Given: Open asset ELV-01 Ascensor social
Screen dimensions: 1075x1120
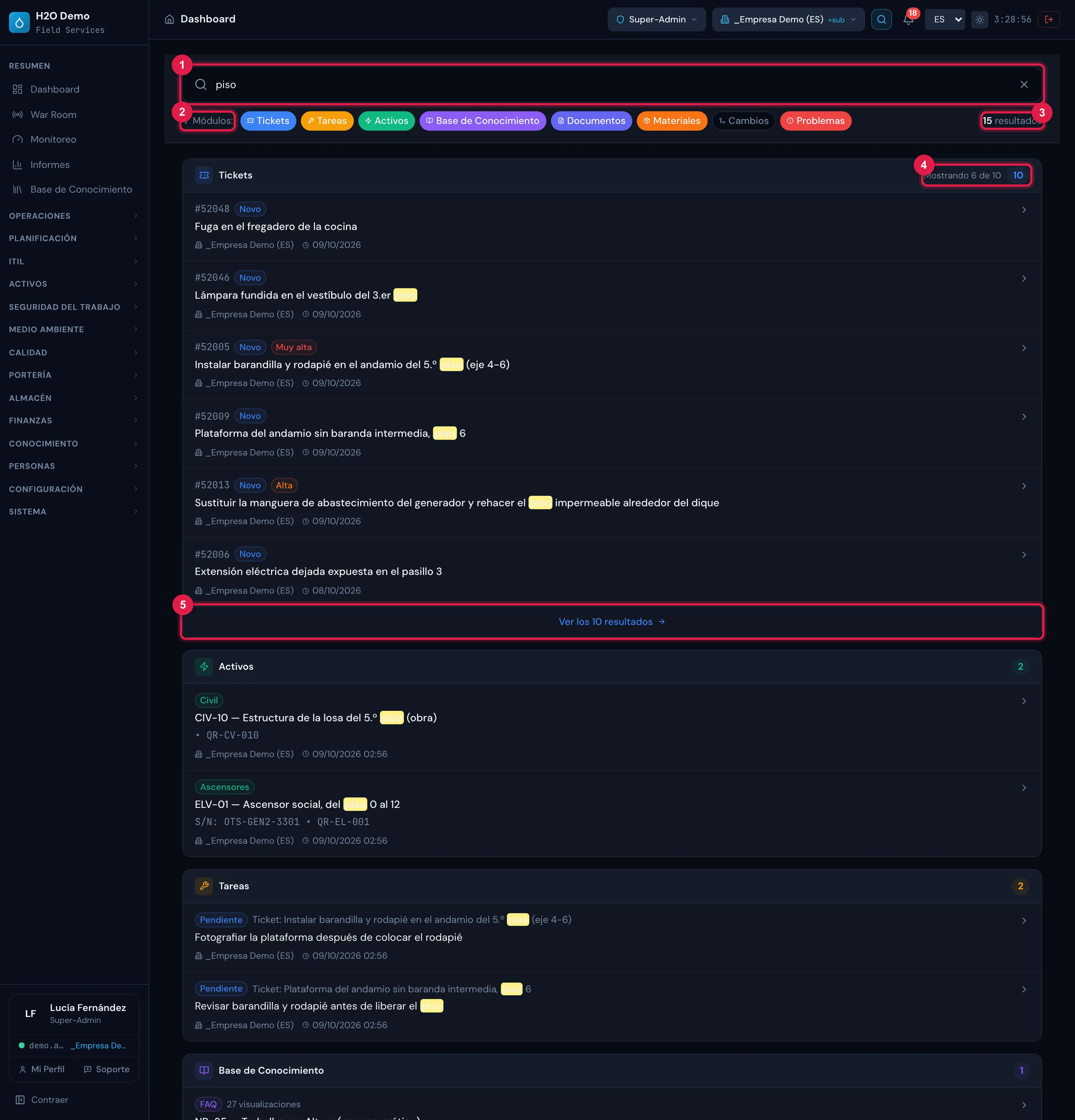Looking at the screenshot, I should pos(612,813).
